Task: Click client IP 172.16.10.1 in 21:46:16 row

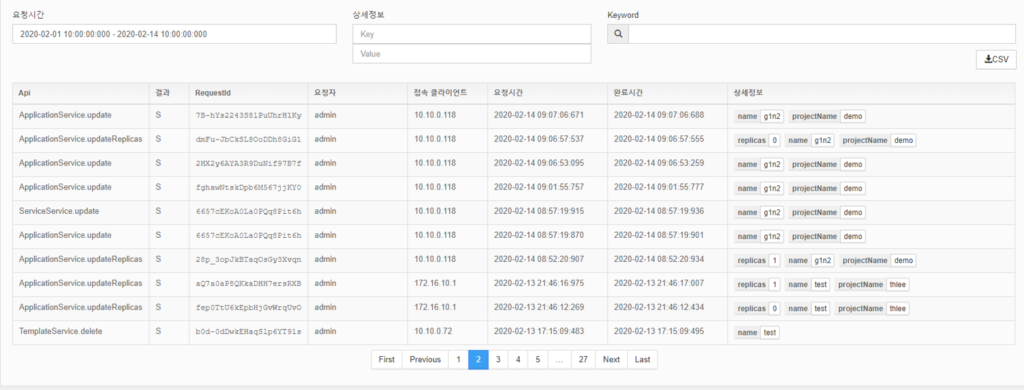Action: 435,284
